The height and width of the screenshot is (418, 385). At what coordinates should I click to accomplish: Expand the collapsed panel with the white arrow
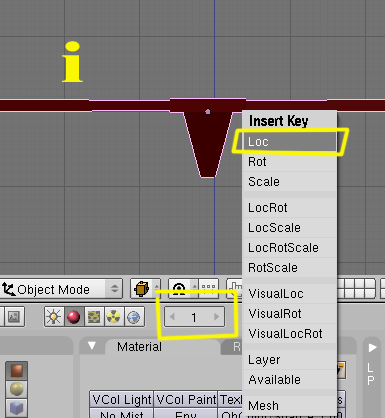click(373, 348)
